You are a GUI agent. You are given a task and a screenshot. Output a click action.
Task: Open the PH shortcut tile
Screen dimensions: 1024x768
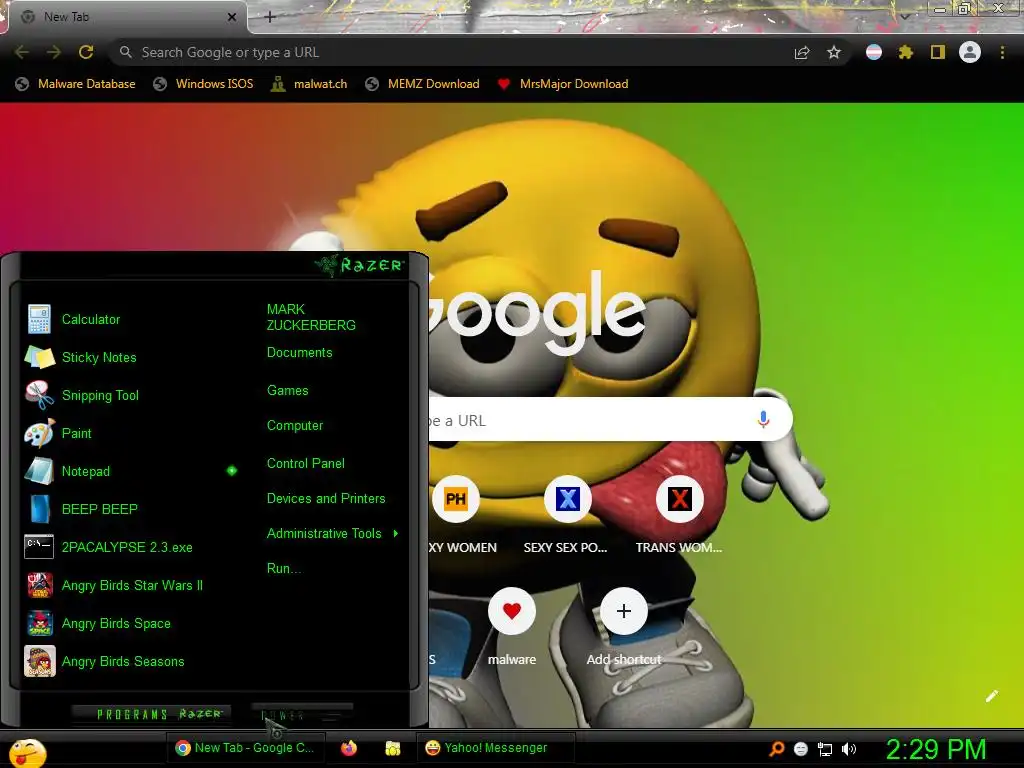point(456,500)
